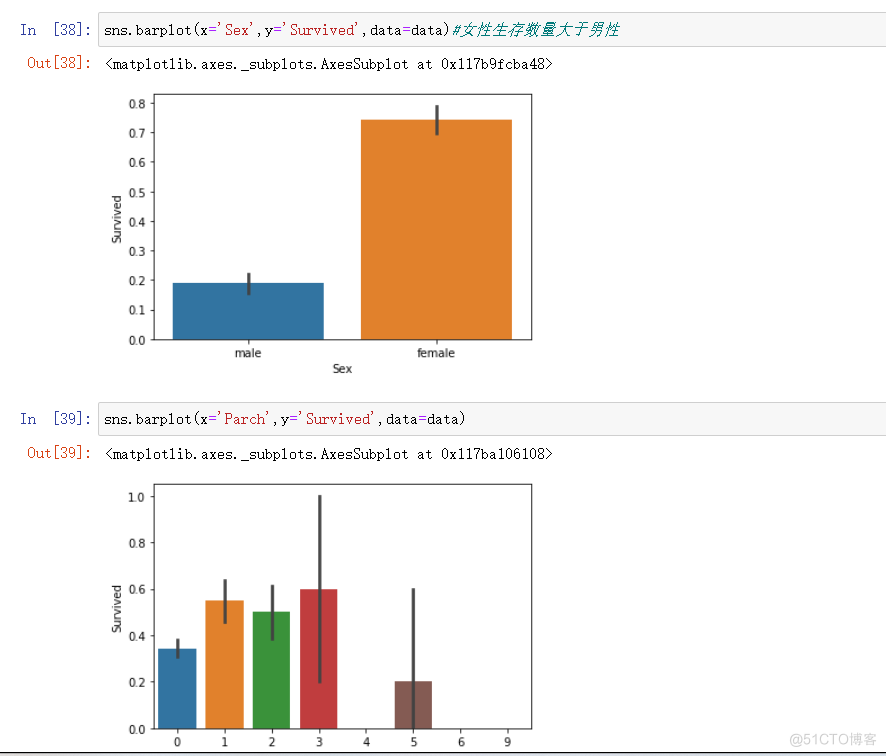Click the red bar for Parch 3
Image resolution: width=886 pixels, height=756 pixels.
[319, 659]
